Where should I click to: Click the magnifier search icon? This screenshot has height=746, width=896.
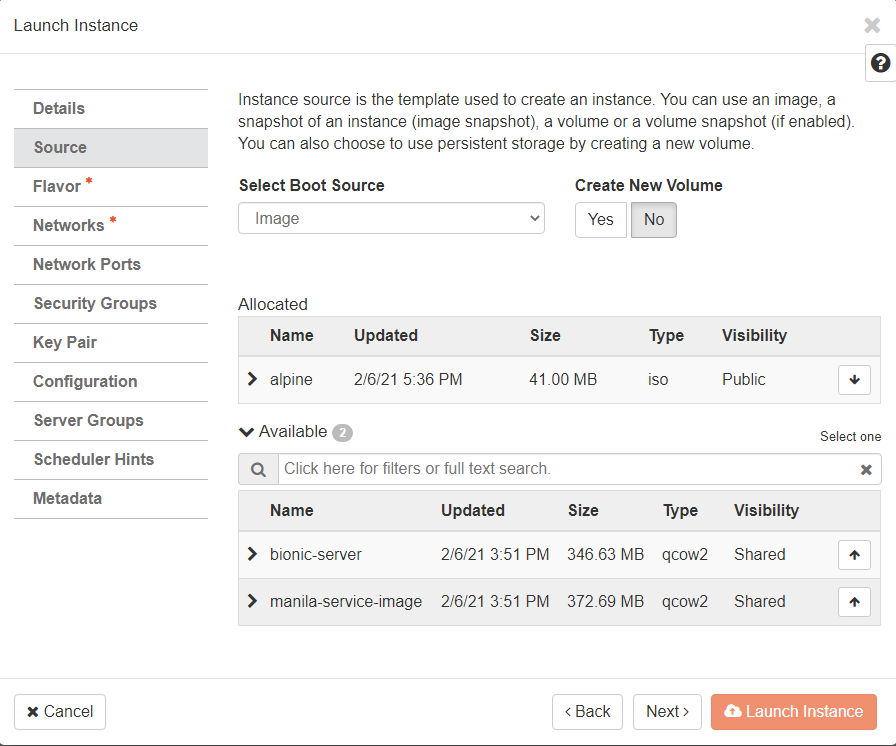258,469
